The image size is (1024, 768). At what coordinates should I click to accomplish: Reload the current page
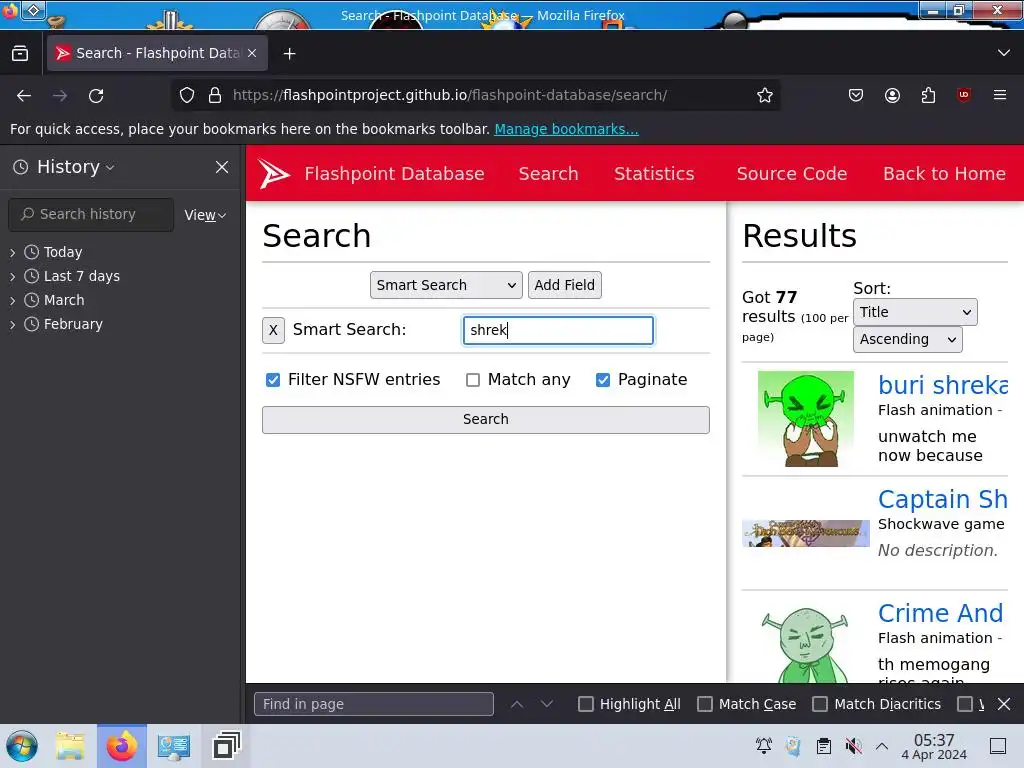(x=96, y=96)
